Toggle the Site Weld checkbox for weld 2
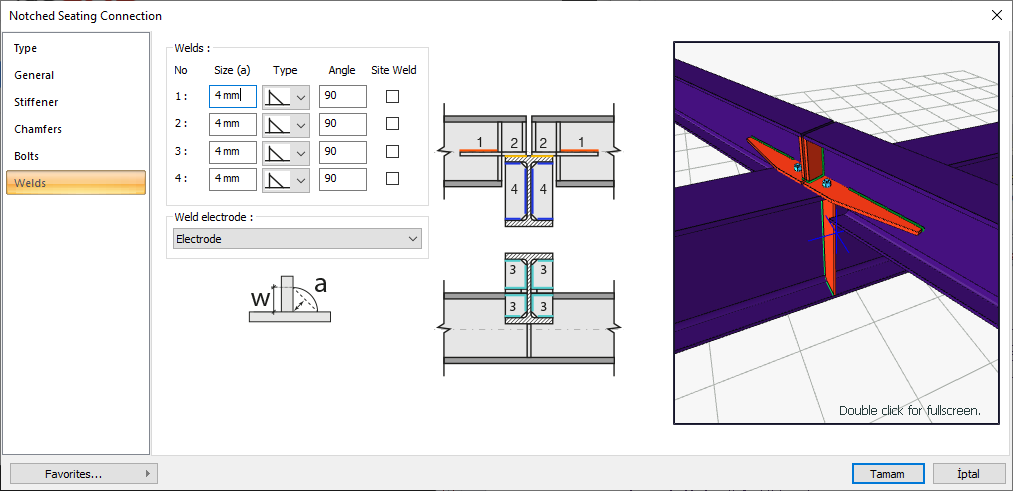This screenshot has width=1013, height=491. (392, 124)
